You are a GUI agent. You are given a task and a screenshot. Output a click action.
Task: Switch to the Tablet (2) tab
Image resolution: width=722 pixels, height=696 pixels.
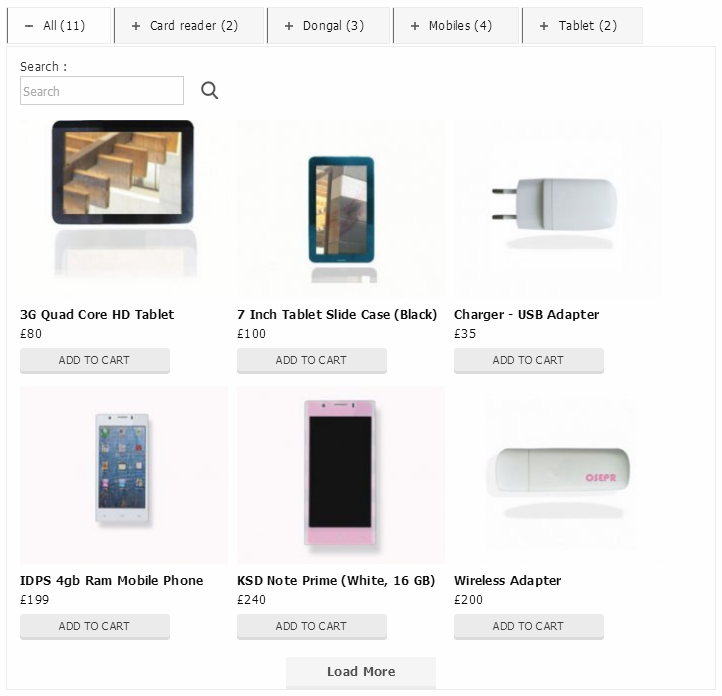point(582,26)
